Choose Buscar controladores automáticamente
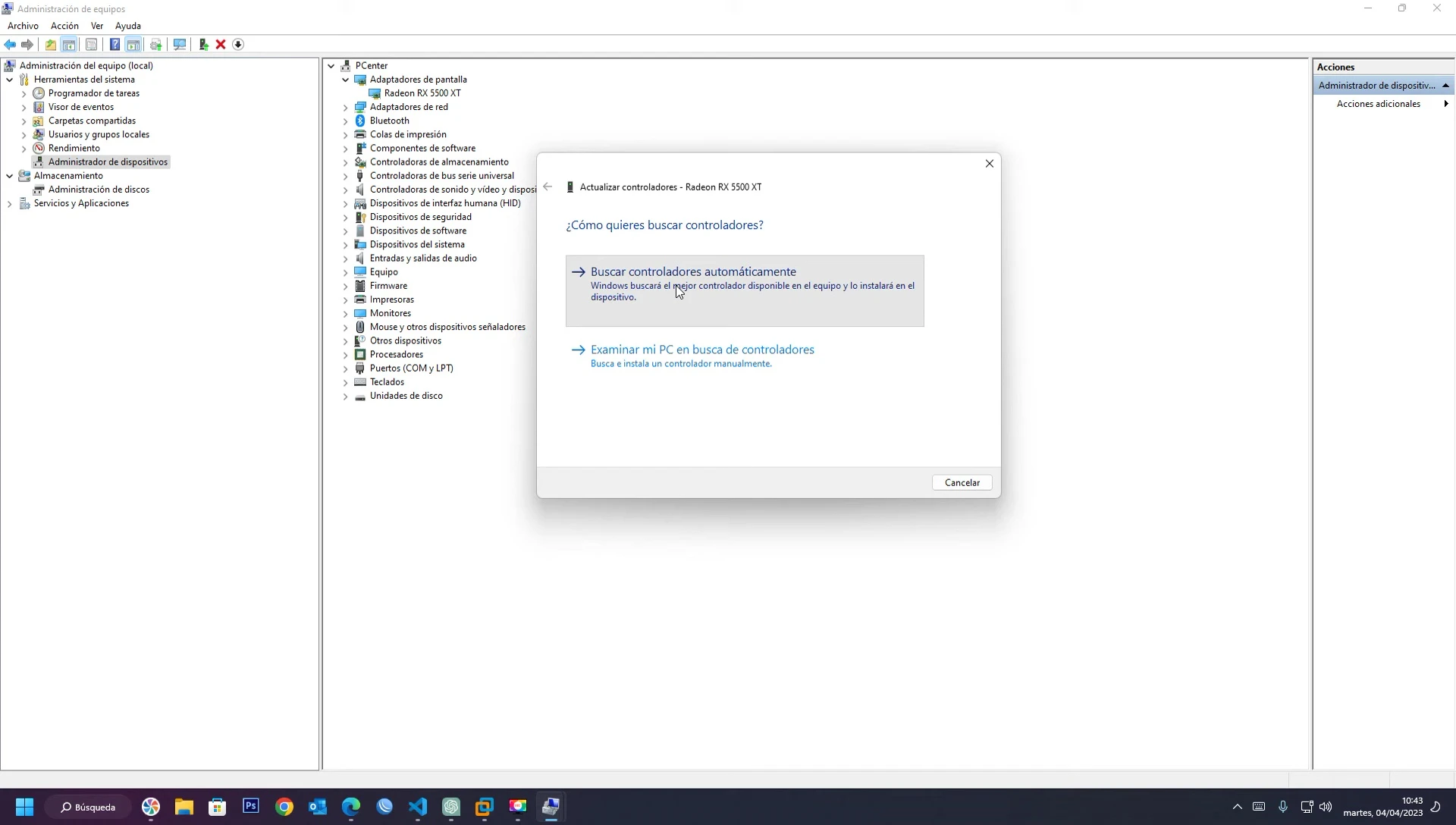 pos(745,291)
